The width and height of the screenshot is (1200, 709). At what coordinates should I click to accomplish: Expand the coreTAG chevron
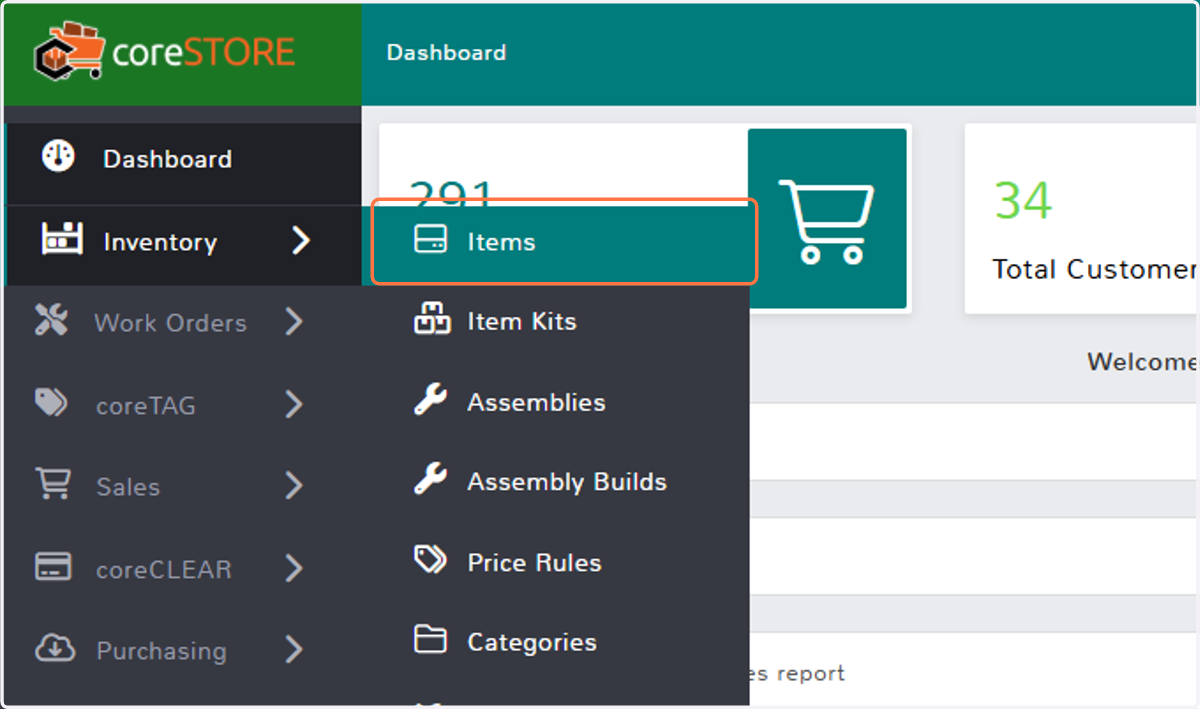pos(293,404)
